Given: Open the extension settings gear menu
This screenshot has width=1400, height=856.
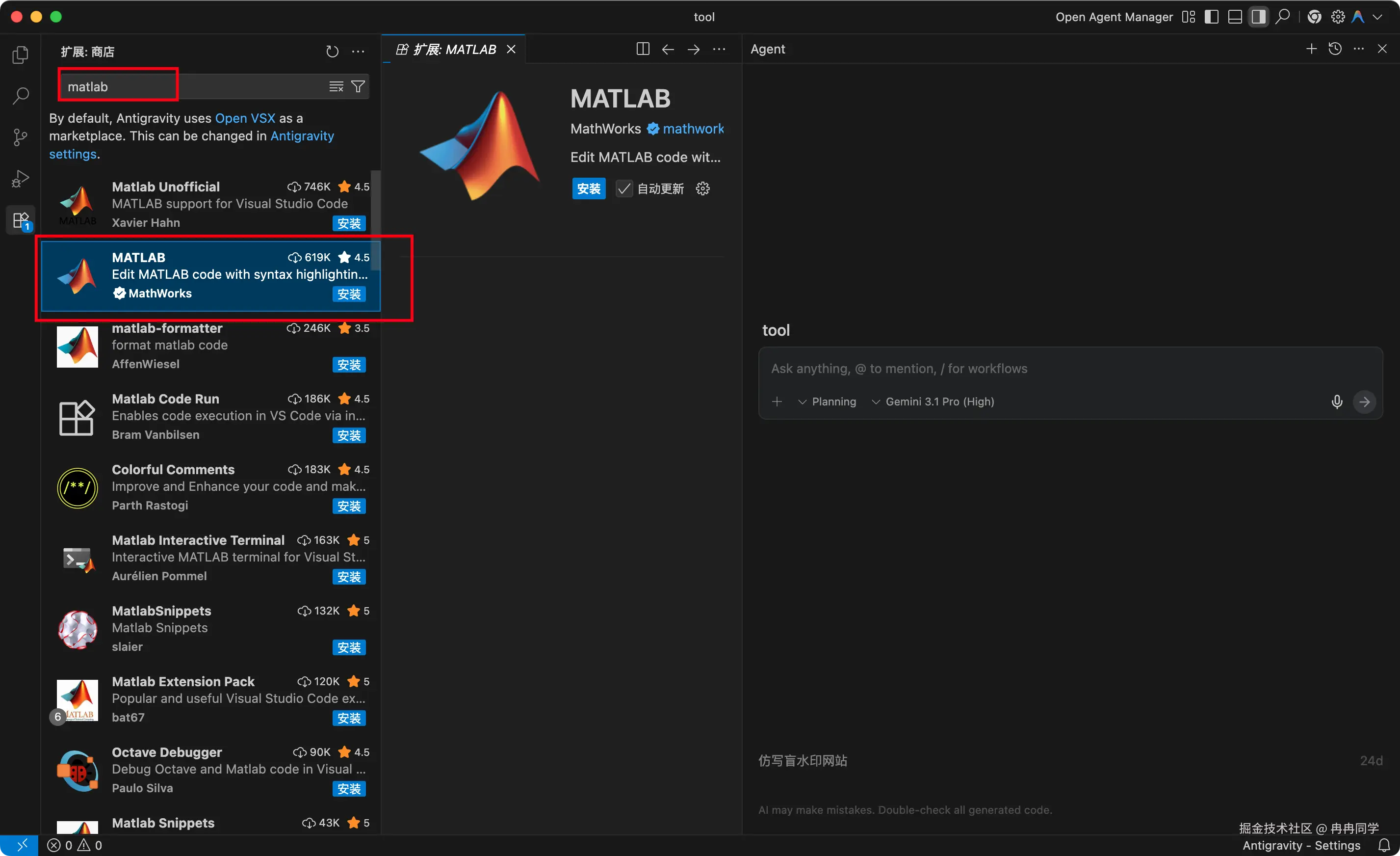Looking at the screenshot, I should pyautogui.click(x=703, y=188).
